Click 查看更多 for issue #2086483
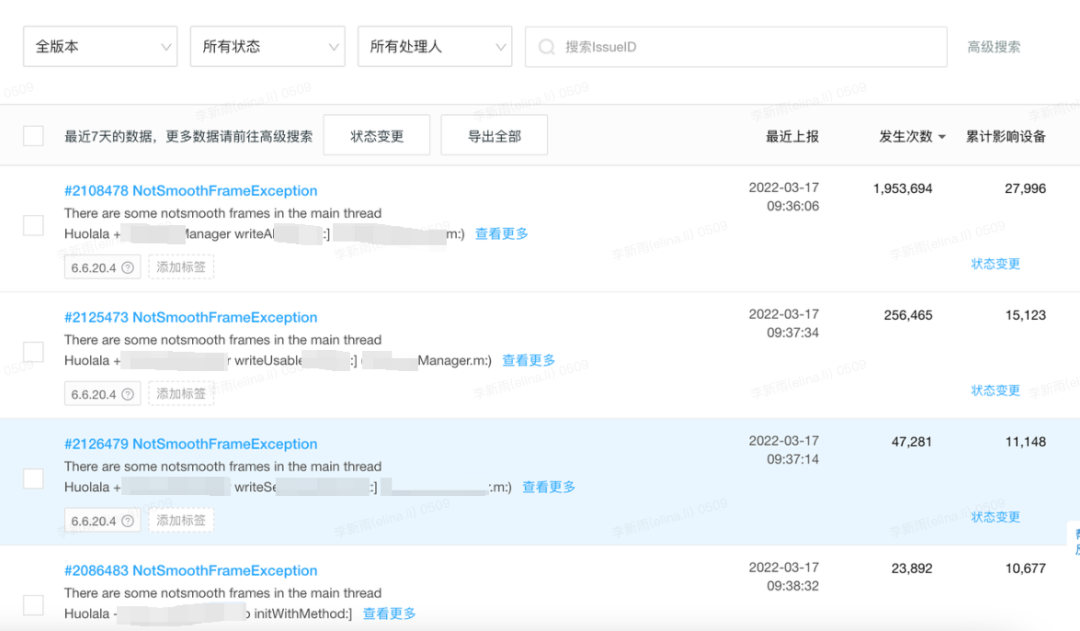This screenshot has height=631, width=1080. pos(389,613)
